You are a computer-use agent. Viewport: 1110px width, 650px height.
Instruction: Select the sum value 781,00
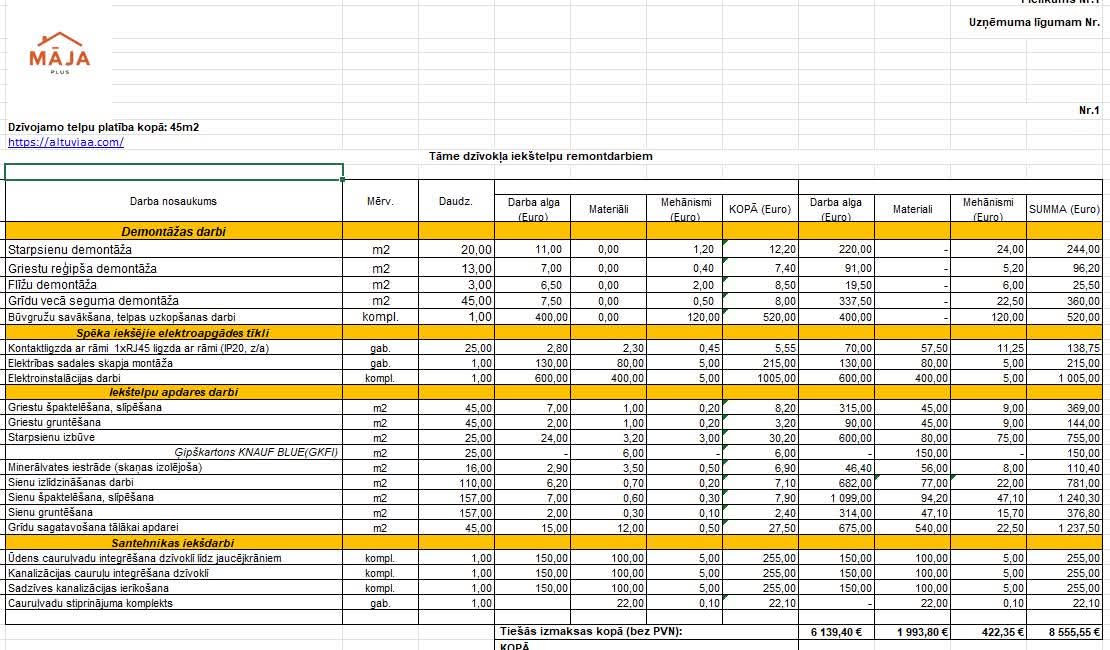pos(1064,483)
